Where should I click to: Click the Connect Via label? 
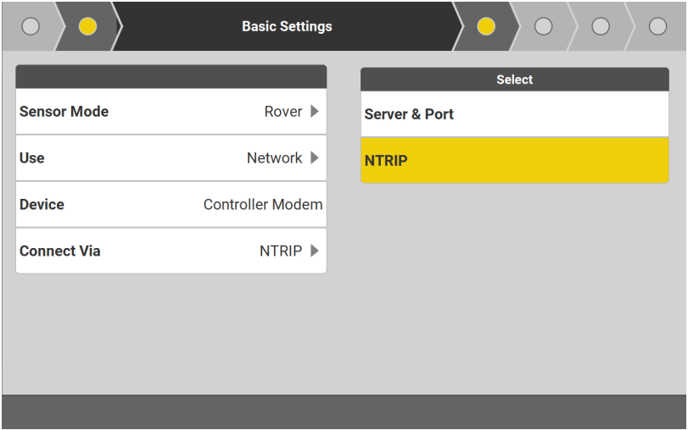(x=60, y=251)
